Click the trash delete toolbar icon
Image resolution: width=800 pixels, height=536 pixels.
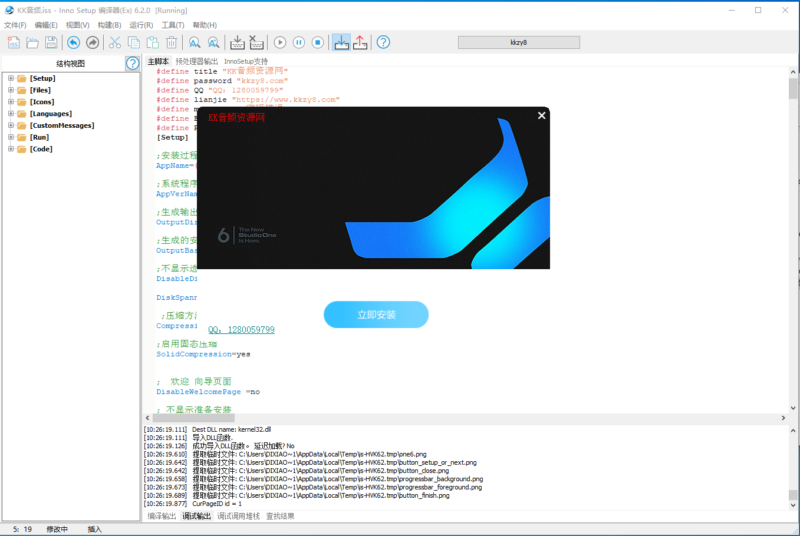(172, 42)
